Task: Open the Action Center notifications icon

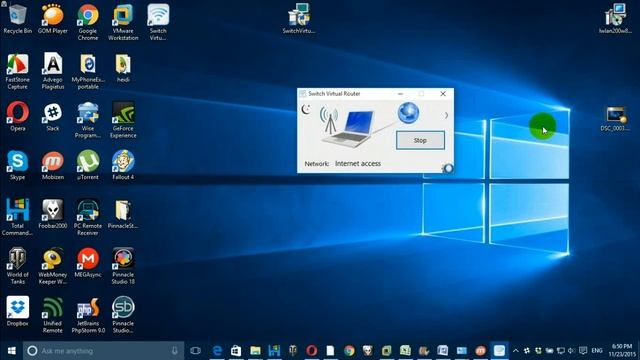Action: coord(583,351)
